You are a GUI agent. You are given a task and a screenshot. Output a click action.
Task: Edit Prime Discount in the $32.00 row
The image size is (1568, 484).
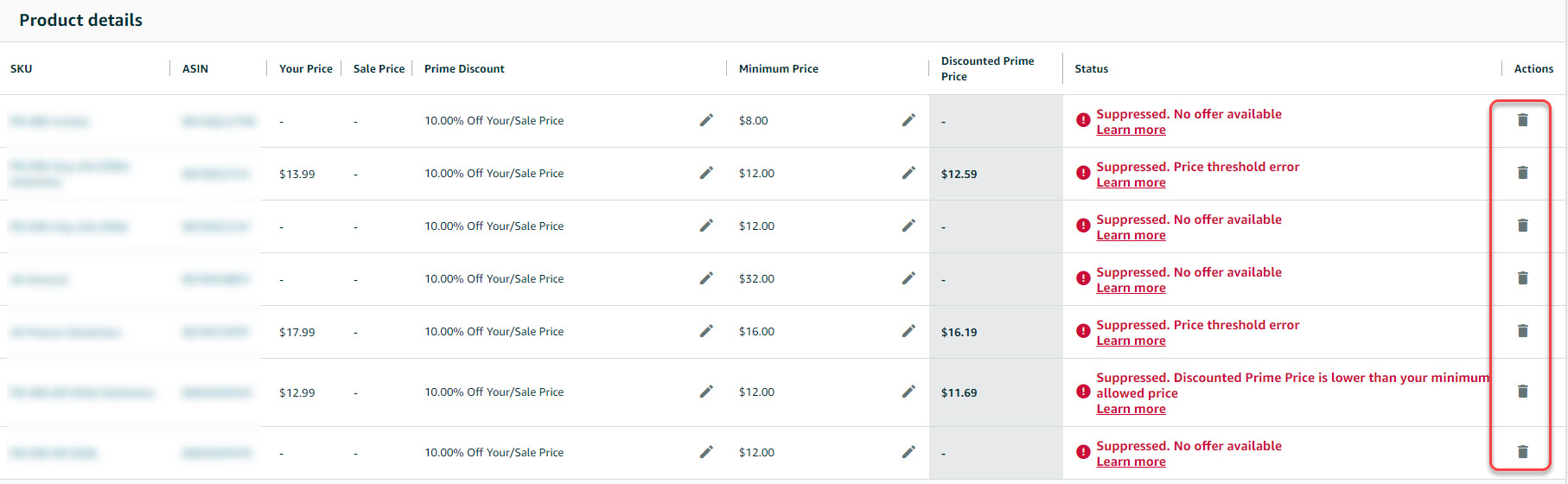click(x=706, y=278)
